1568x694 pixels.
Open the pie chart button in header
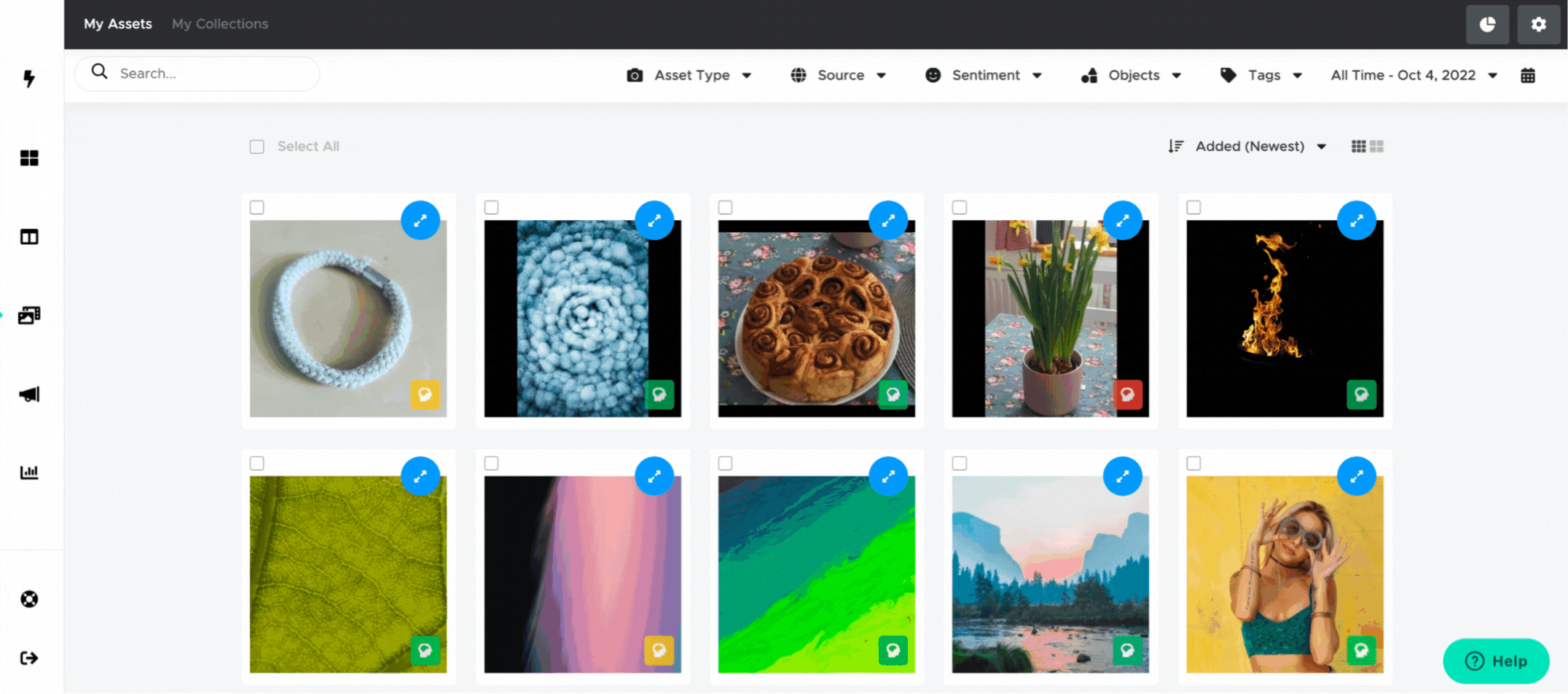pyautogui.click(x=1487, y=24)
